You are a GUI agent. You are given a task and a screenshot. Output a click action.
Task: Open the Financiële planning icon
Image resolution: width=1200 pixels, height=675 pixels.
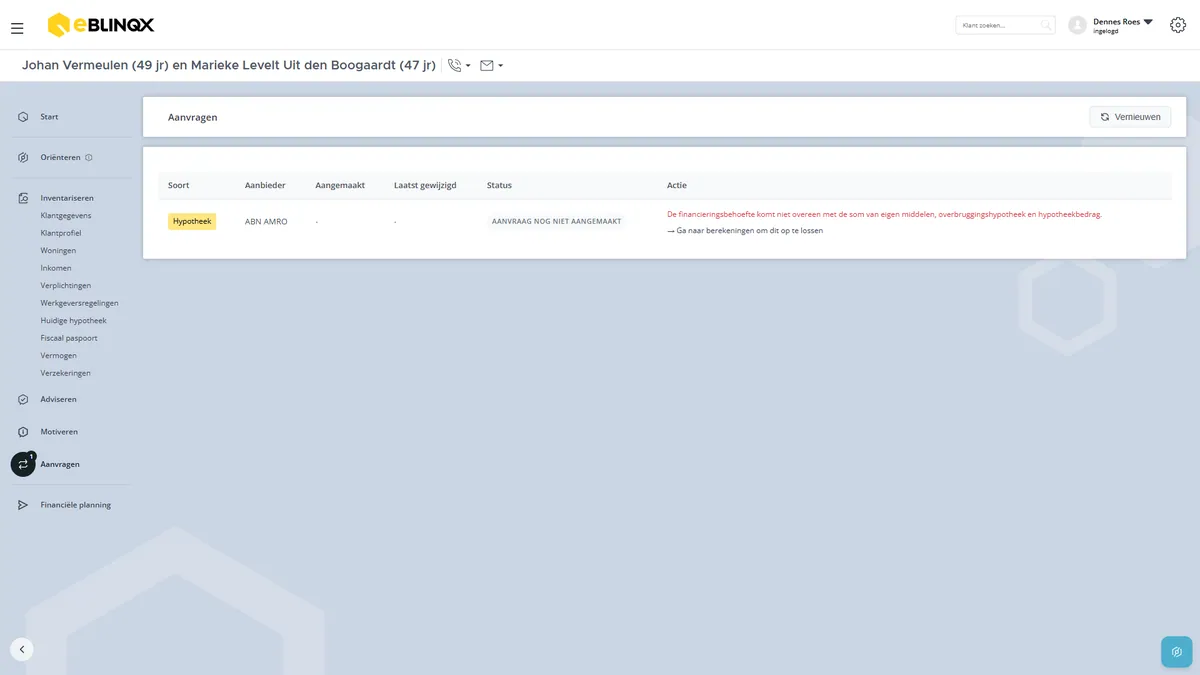[x=23, y=505]
